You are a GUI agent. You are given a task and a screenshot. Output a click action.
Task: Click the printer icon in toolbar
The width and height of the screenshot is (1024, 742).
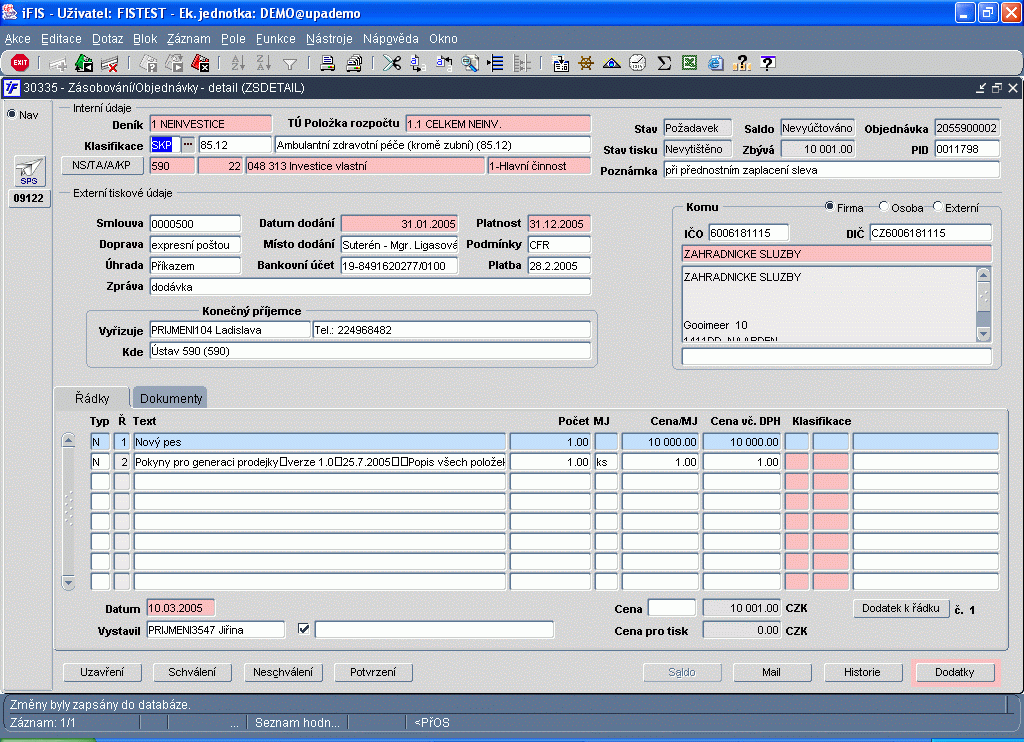327,63
